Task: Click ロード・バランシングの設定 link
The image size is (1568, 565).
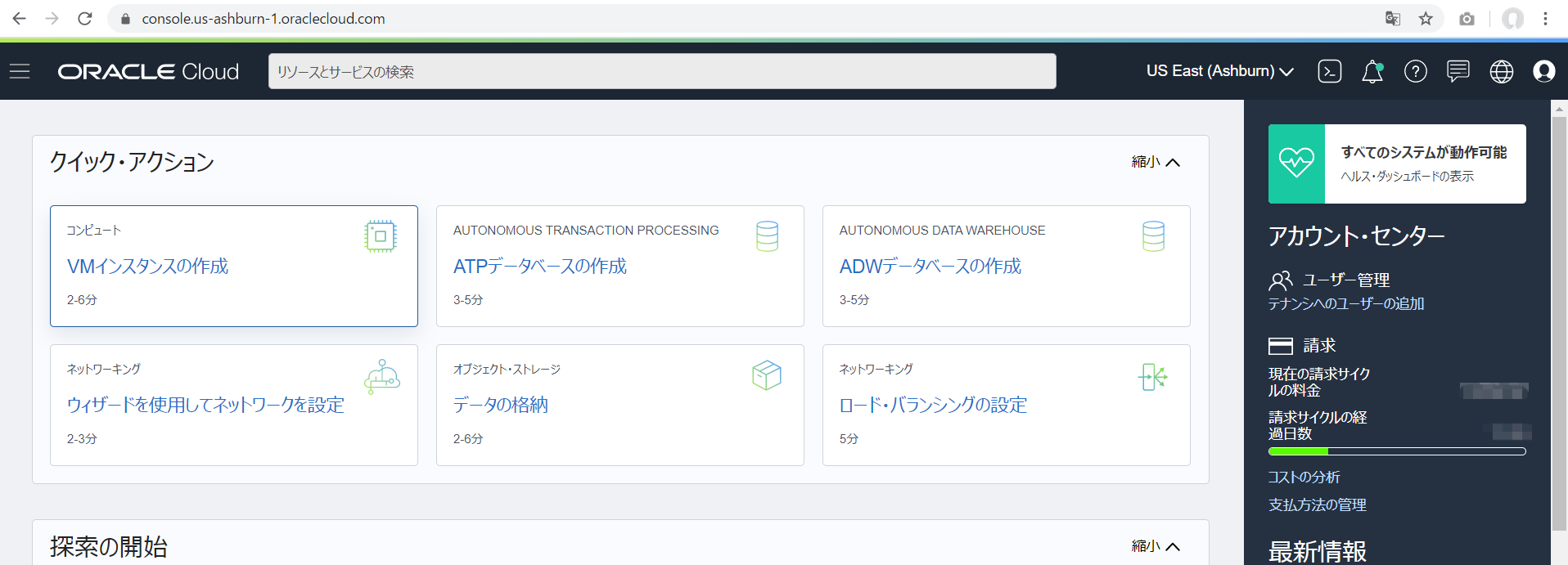Action: click(x=933, y=406)
